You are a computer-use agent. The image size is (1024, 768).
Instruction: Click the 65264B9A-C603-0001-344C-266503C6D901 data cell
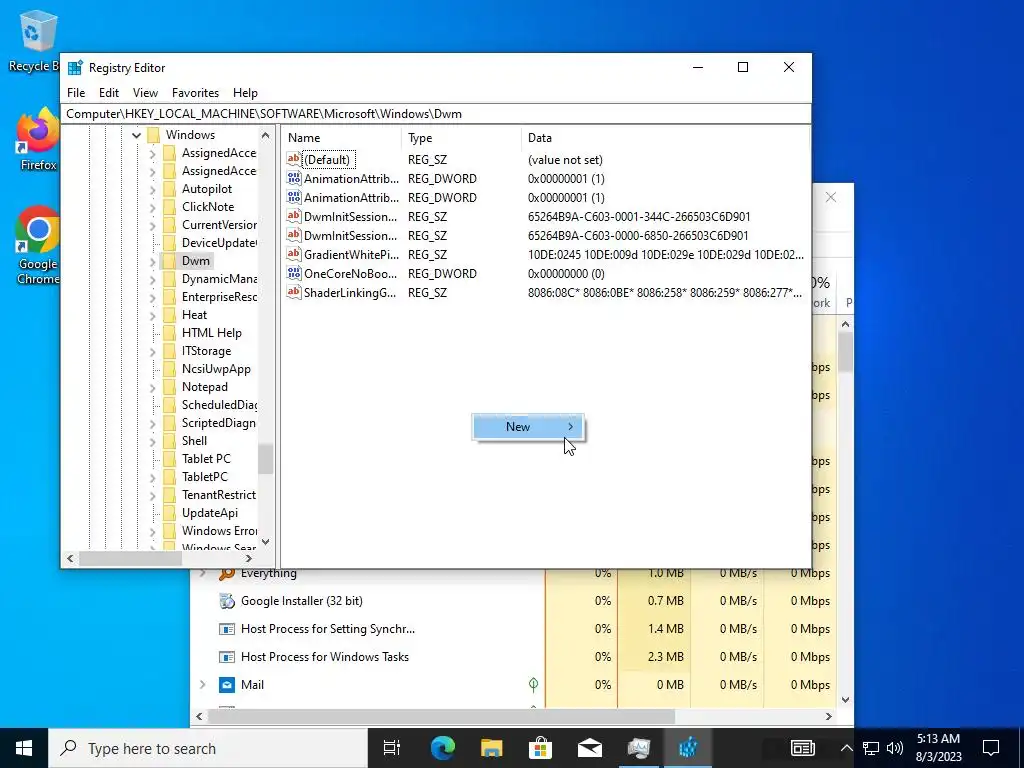639,217
